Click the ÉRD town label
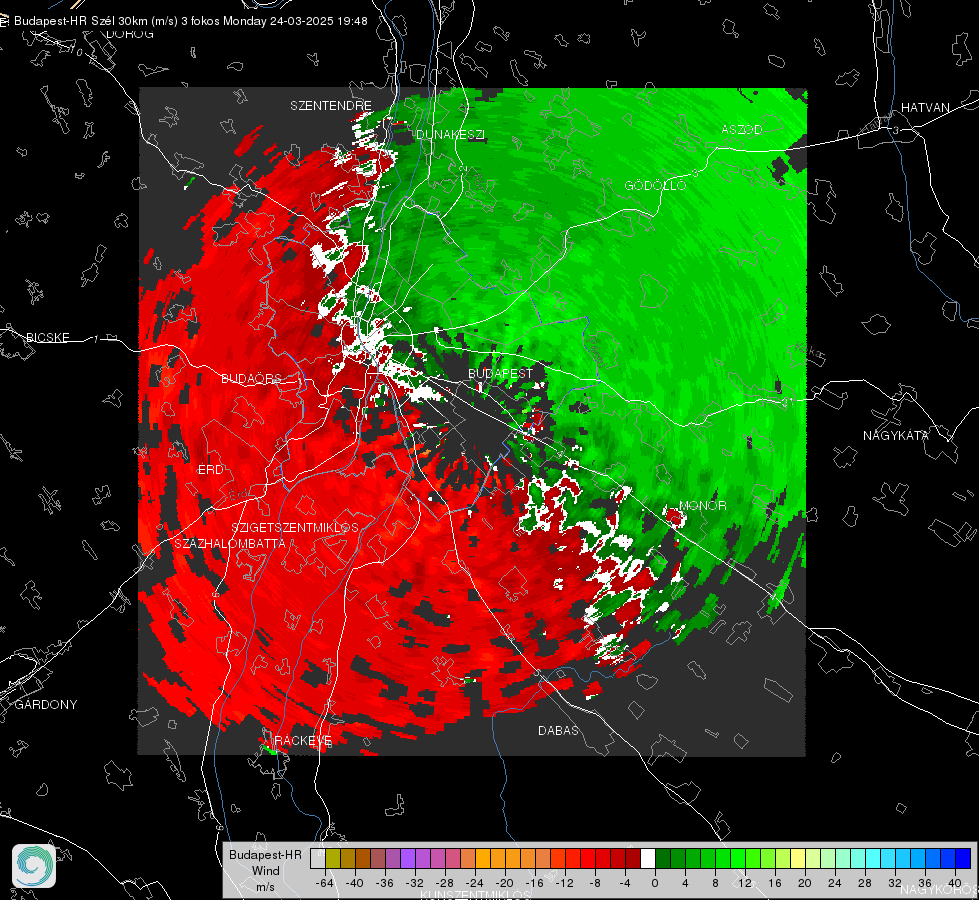The image size is (979, 900). click(210, 470)
